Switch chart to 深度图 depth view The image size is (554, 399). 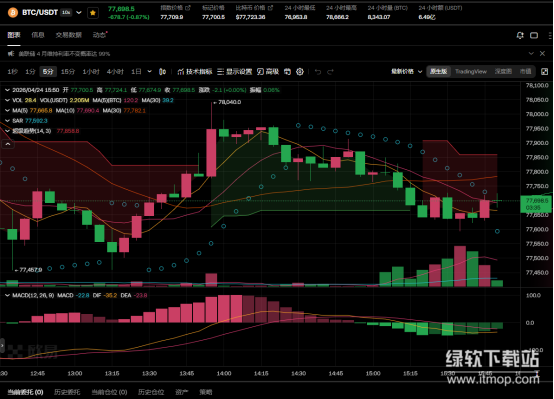click(x=503, y=71)
